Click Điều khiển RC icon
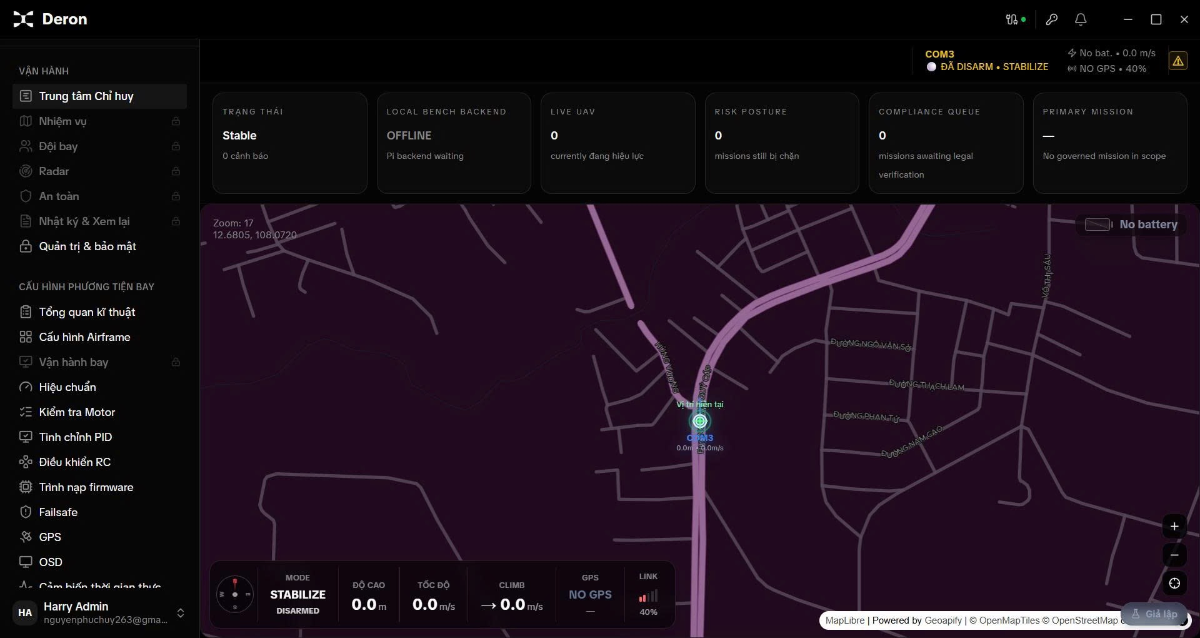Screen dimensions: 1200x638 [27, 462]
